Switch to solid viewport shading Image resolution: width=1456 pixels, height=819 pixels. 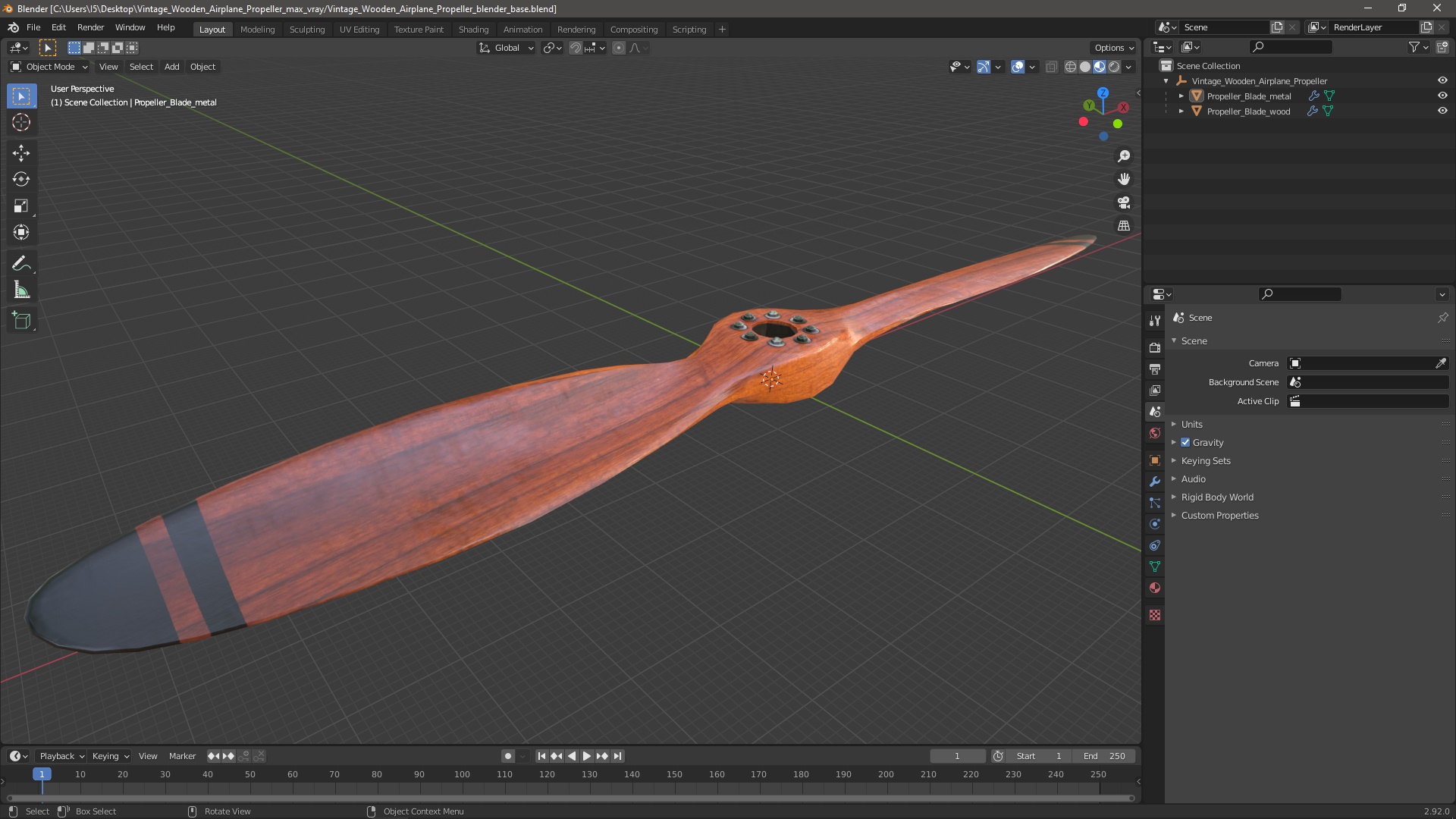pos(1085,67)
